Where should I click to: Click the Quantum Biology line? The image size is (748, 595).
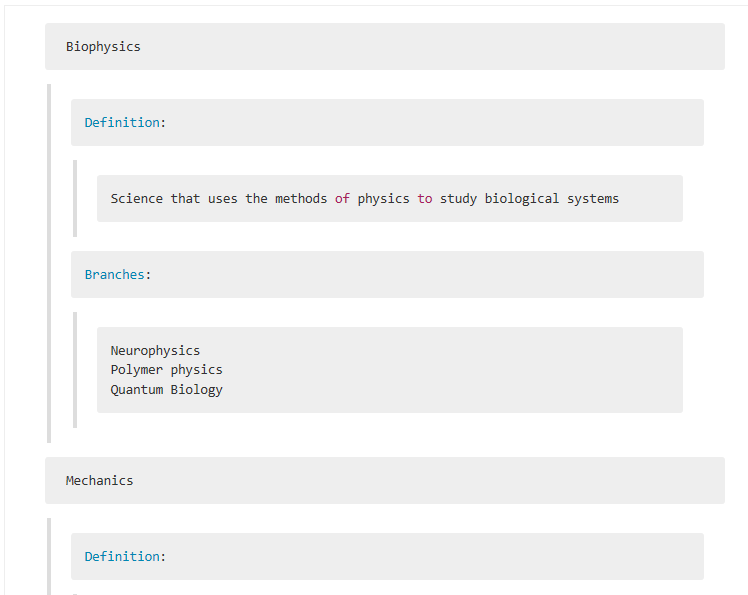(x=166, y=389)
